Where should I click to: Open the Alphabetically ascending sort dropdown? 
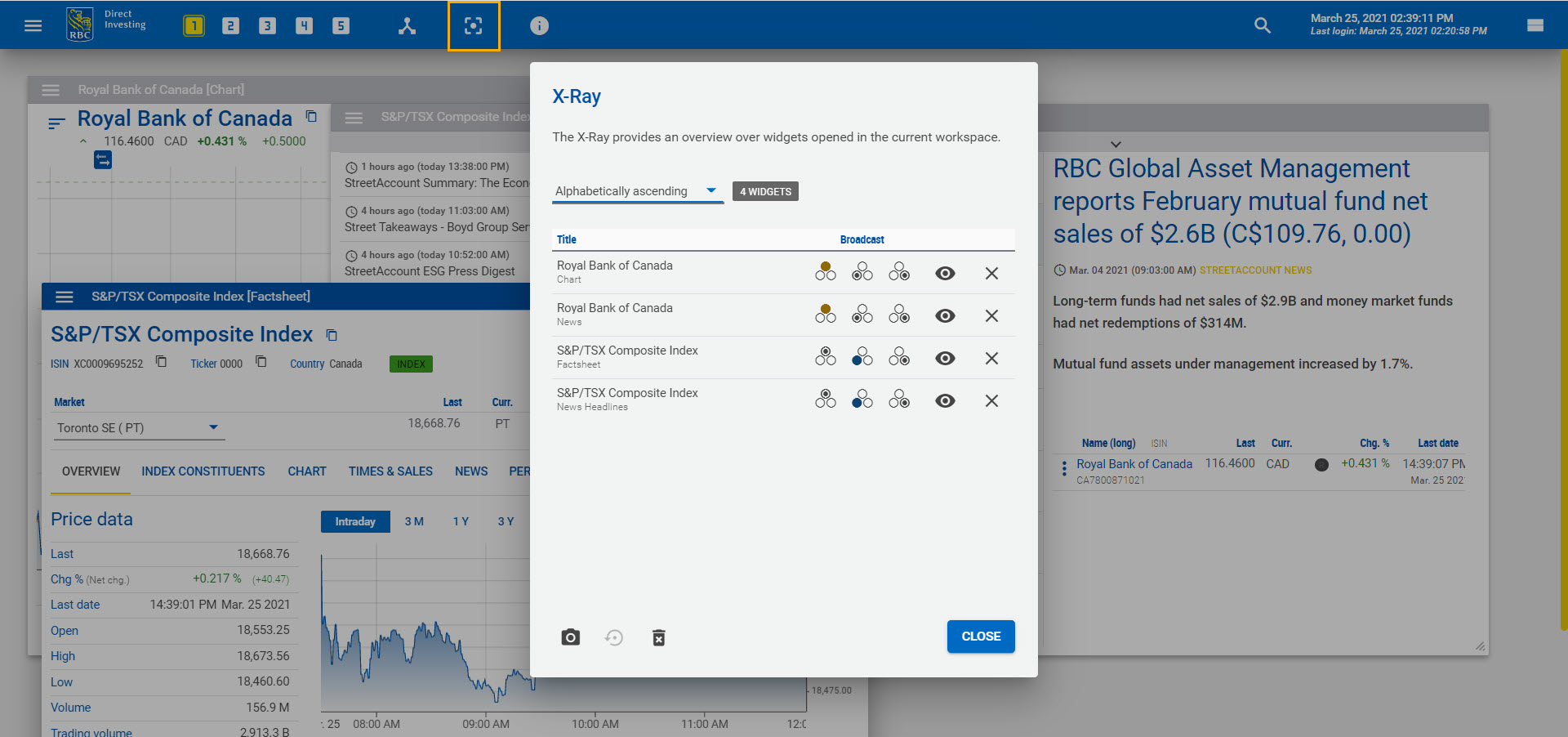pyautogui.click(x=637, y=191)
